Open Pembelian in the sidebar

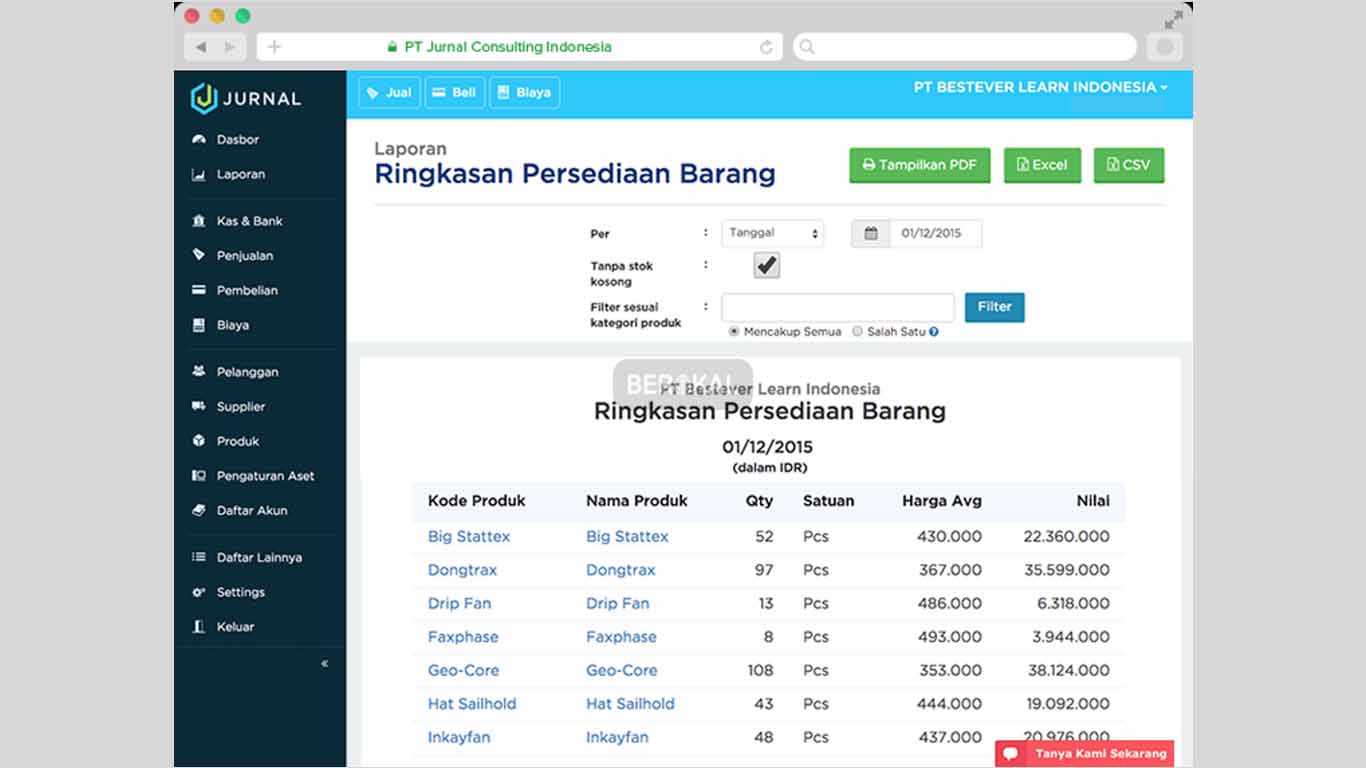click(x=247, y=290)
